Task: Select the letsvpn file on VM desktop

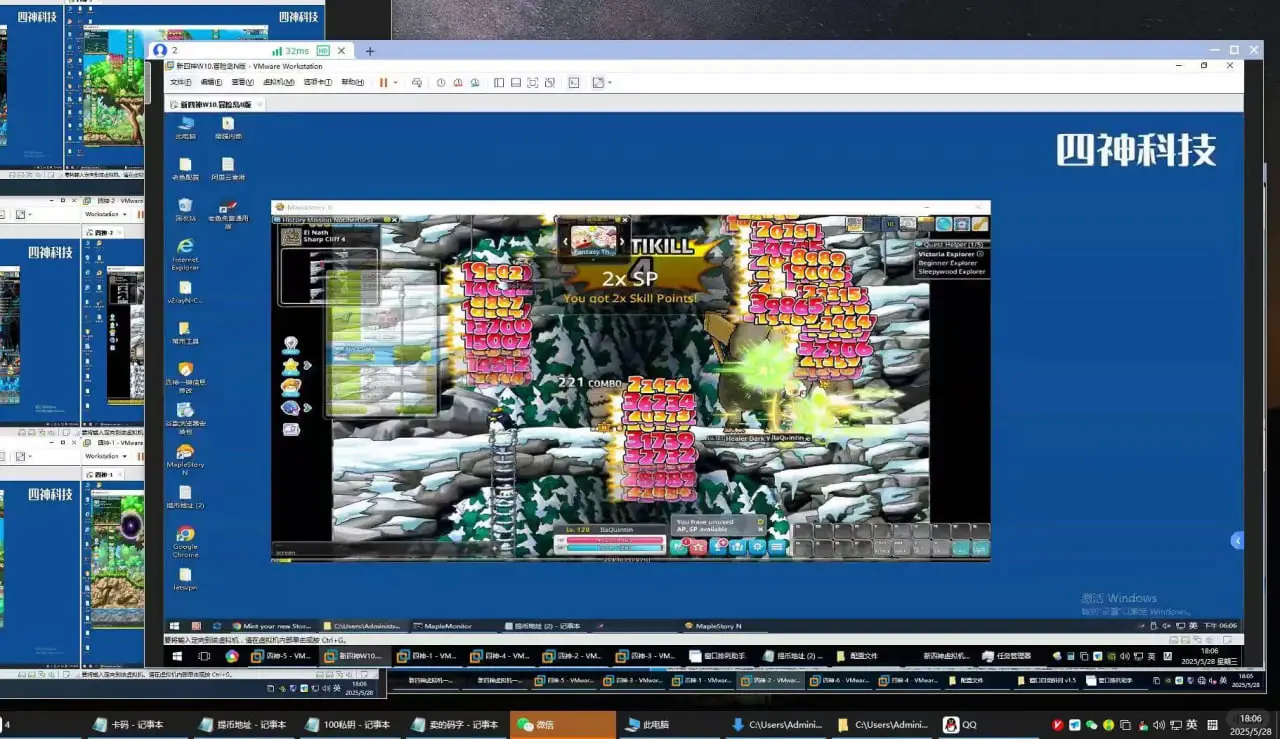Action: 185,578
